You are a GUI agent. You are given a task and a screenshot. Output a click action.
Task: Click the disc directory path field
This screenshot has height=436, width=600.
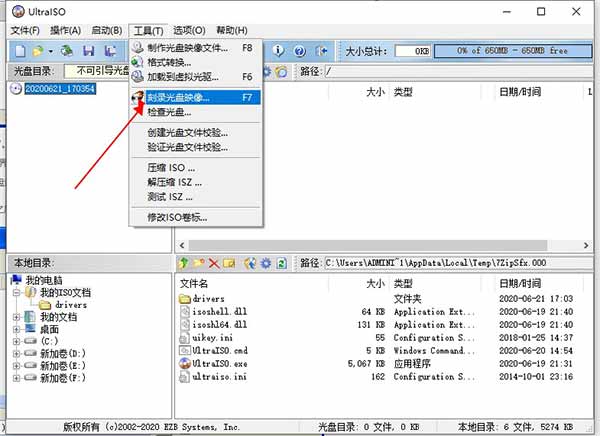(459, 71)
